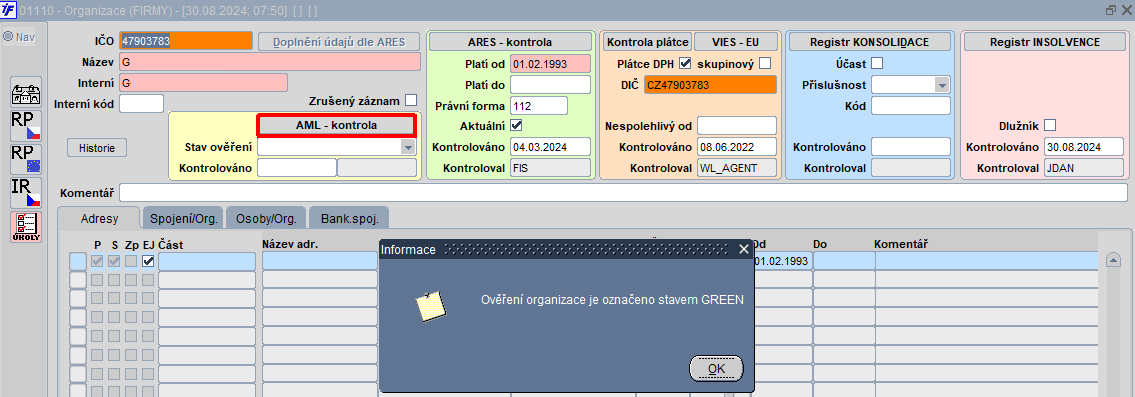Click the Interní field
The height and width of the screenshot is (397, 1135).
pos(203,83)
